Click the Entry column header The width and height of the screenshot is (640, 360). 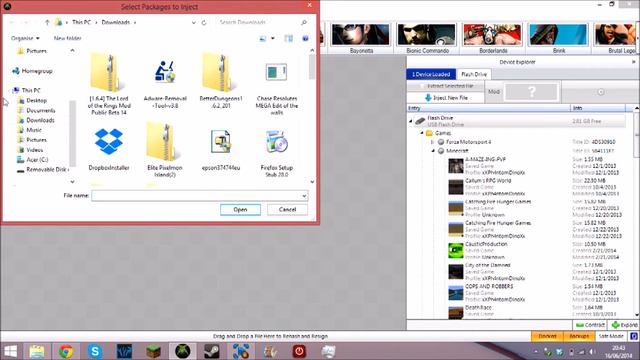point(489,108)
